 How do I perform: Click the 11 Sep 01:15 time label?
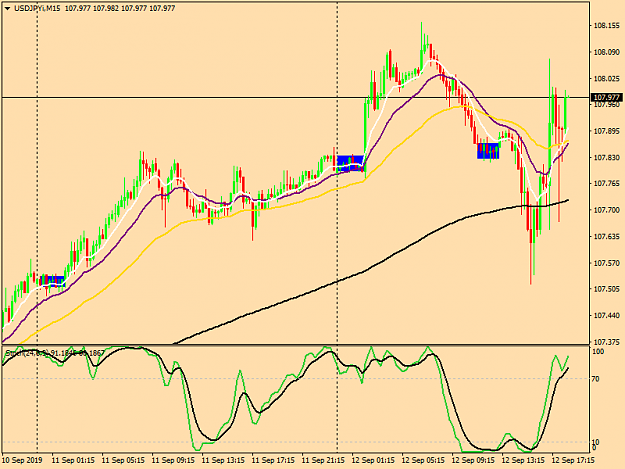73,461
